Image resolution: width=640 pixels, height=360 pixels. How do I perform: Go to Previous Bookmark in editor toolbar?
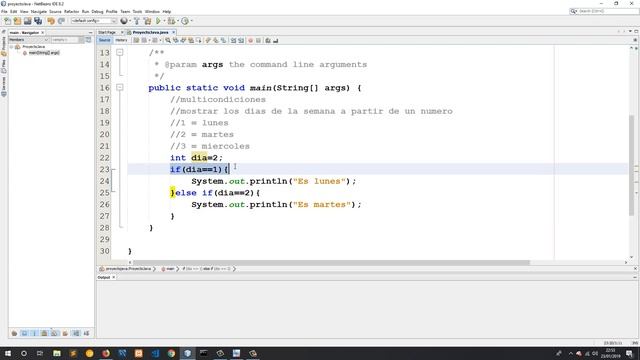coord(208,40)
